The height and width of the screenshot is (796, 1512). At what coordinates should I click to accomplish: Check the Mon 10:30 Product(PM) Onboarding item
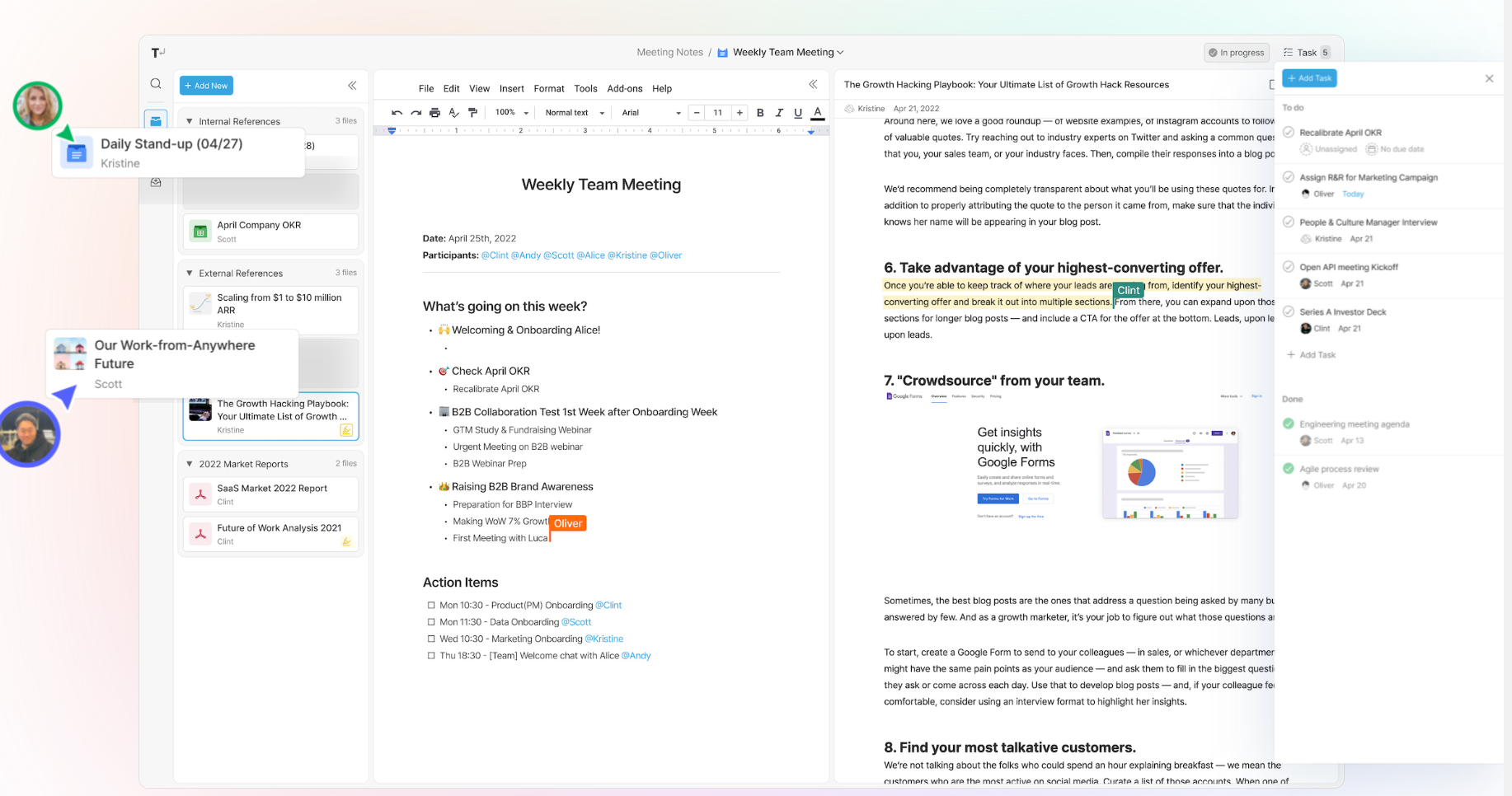pos(430,605)
